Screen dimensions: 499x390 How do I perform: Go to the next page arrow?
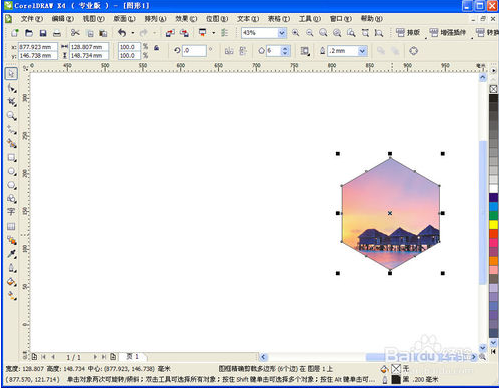point(95,357)
